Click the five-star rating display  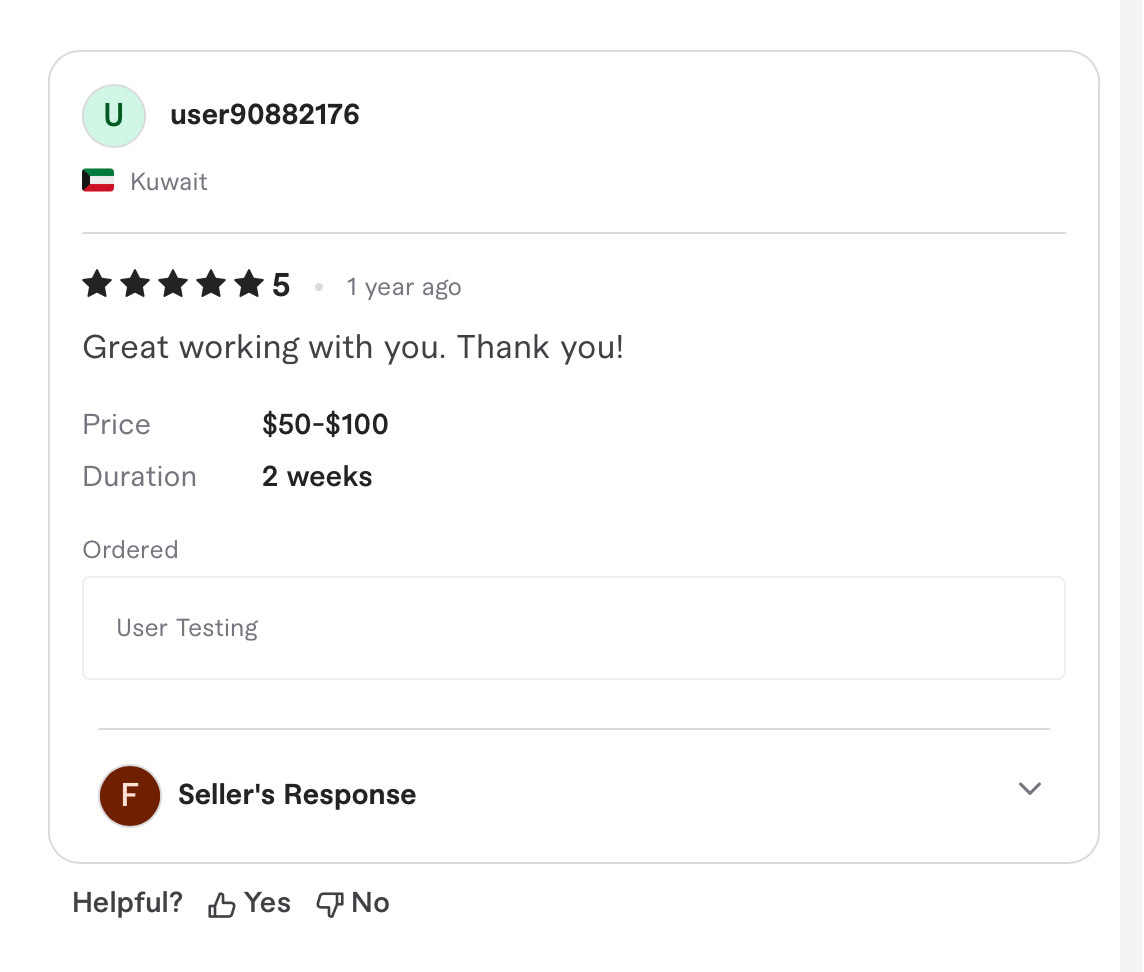click(172, 284)
